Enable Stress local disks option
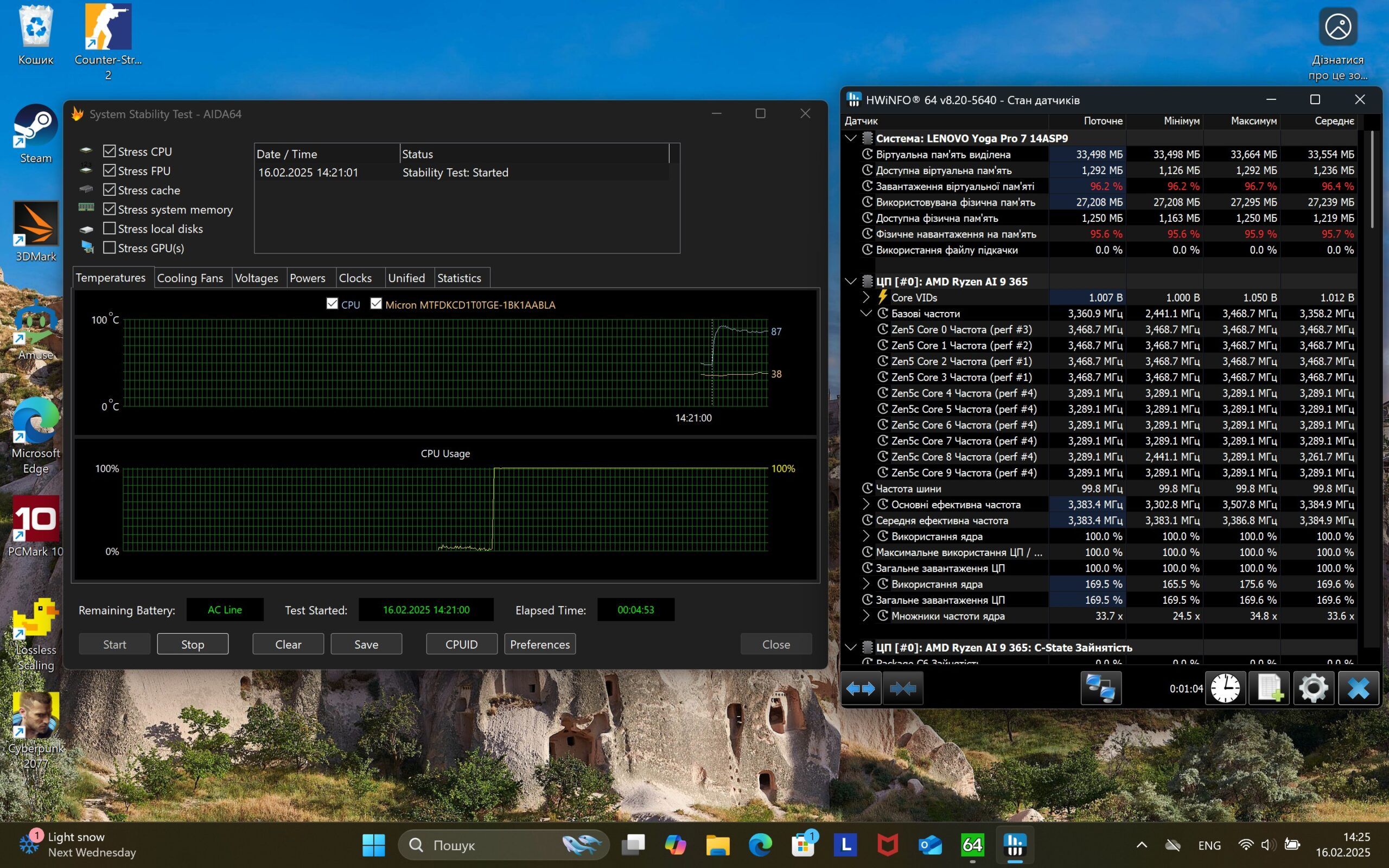Viewport: 1389px width, 868px height. (x=109, y=228)
